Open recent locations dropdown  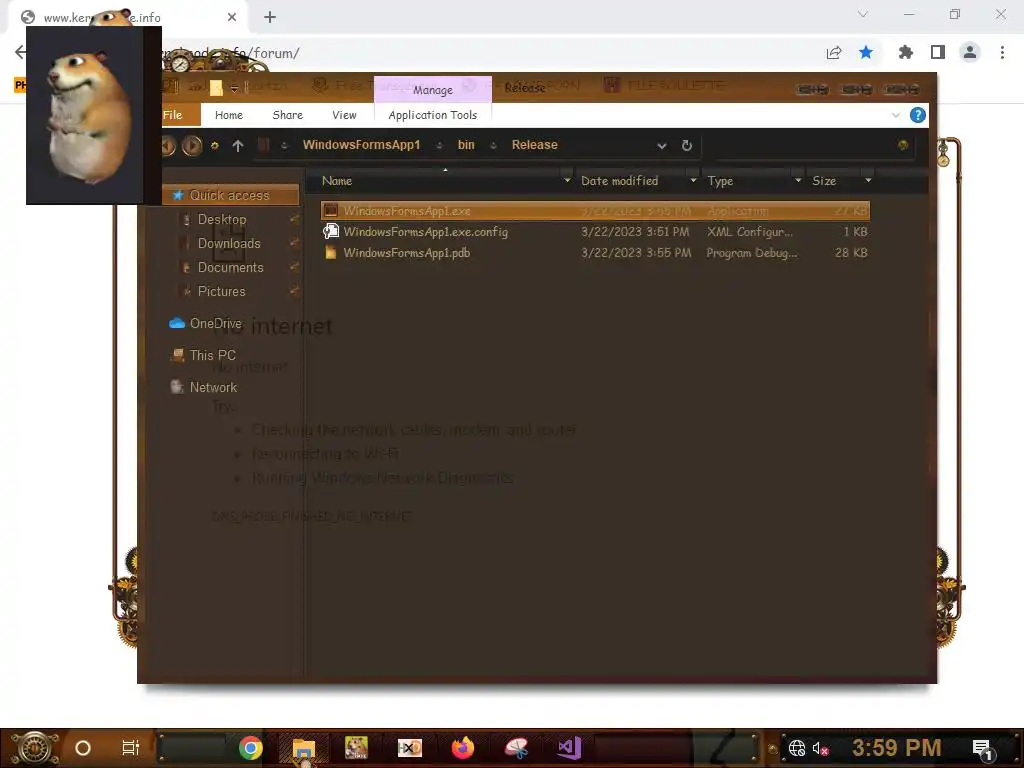tap(214, 146)
